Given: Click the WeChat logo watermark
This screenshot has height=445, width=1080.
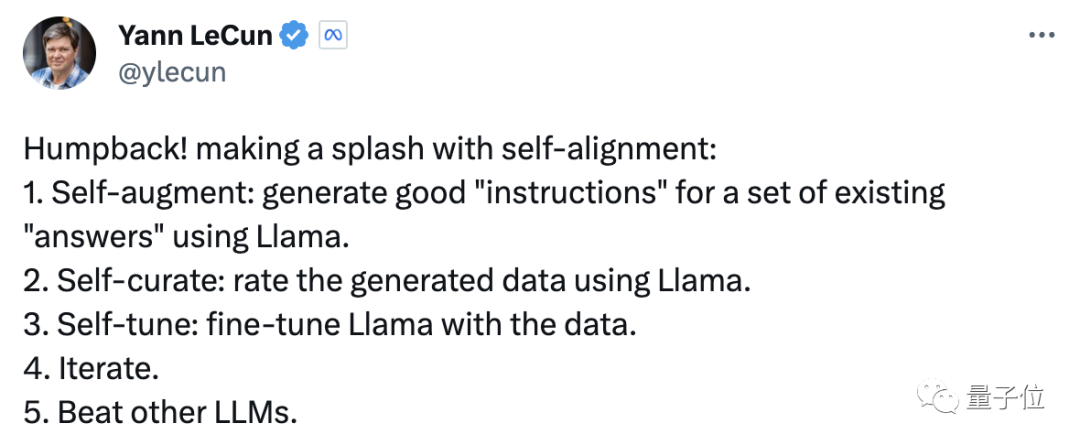Looking at the screenshot, I should coord(937,395).
